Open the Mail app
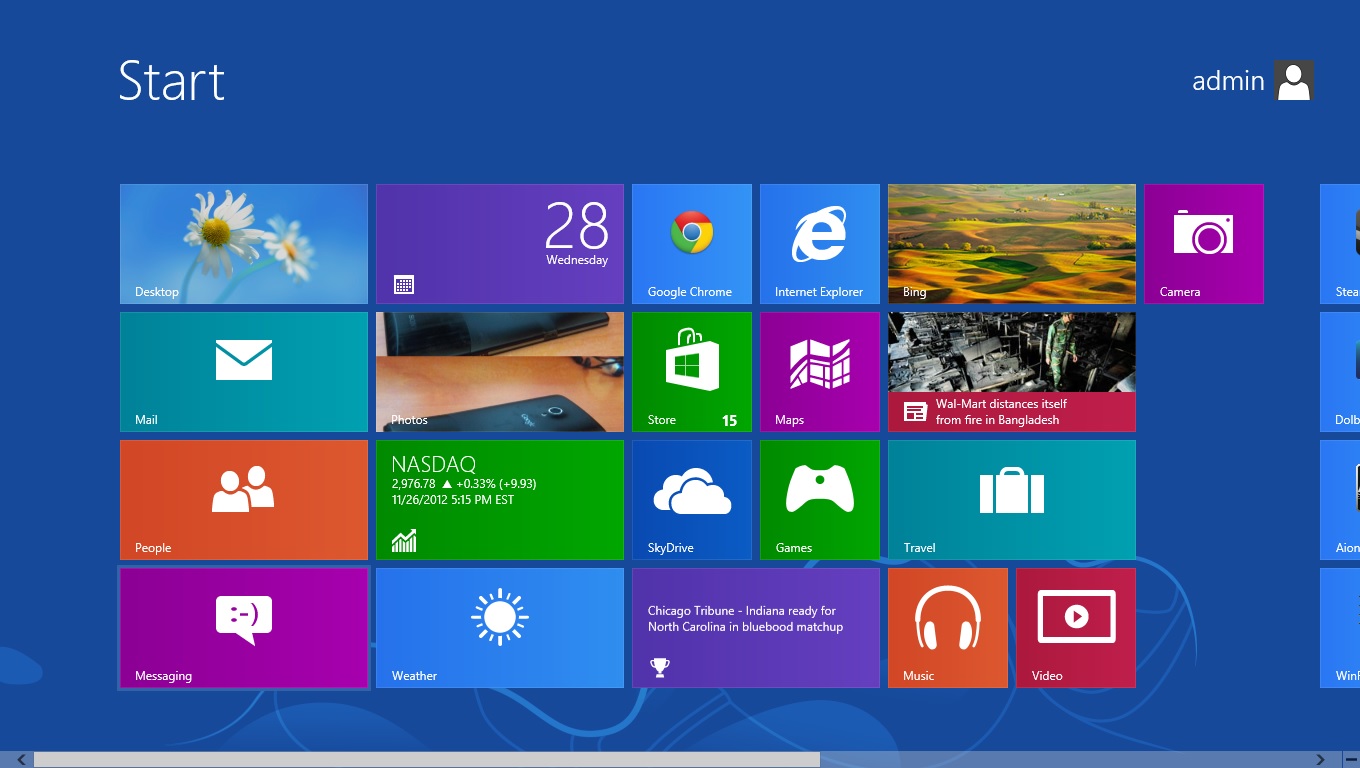Screen dimensions: 1360x768 pos(243,371)
